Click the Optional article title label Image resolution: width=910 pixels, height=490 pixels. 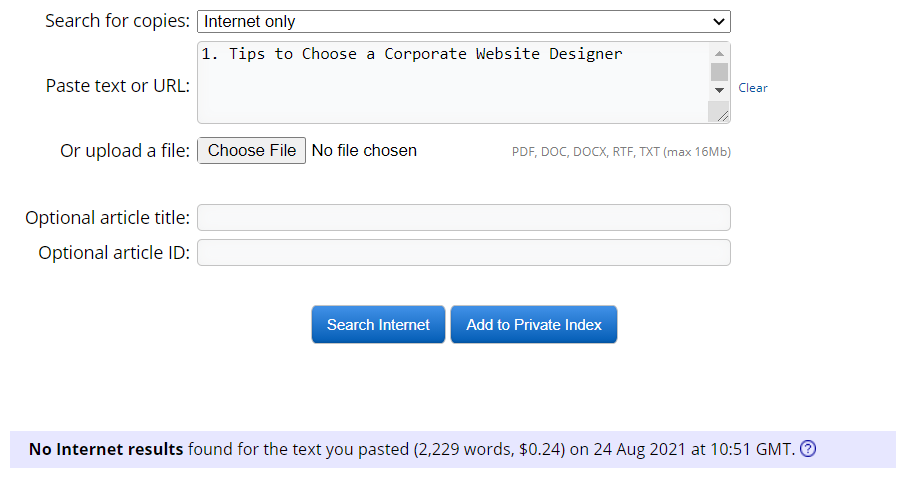pos(107,218)
